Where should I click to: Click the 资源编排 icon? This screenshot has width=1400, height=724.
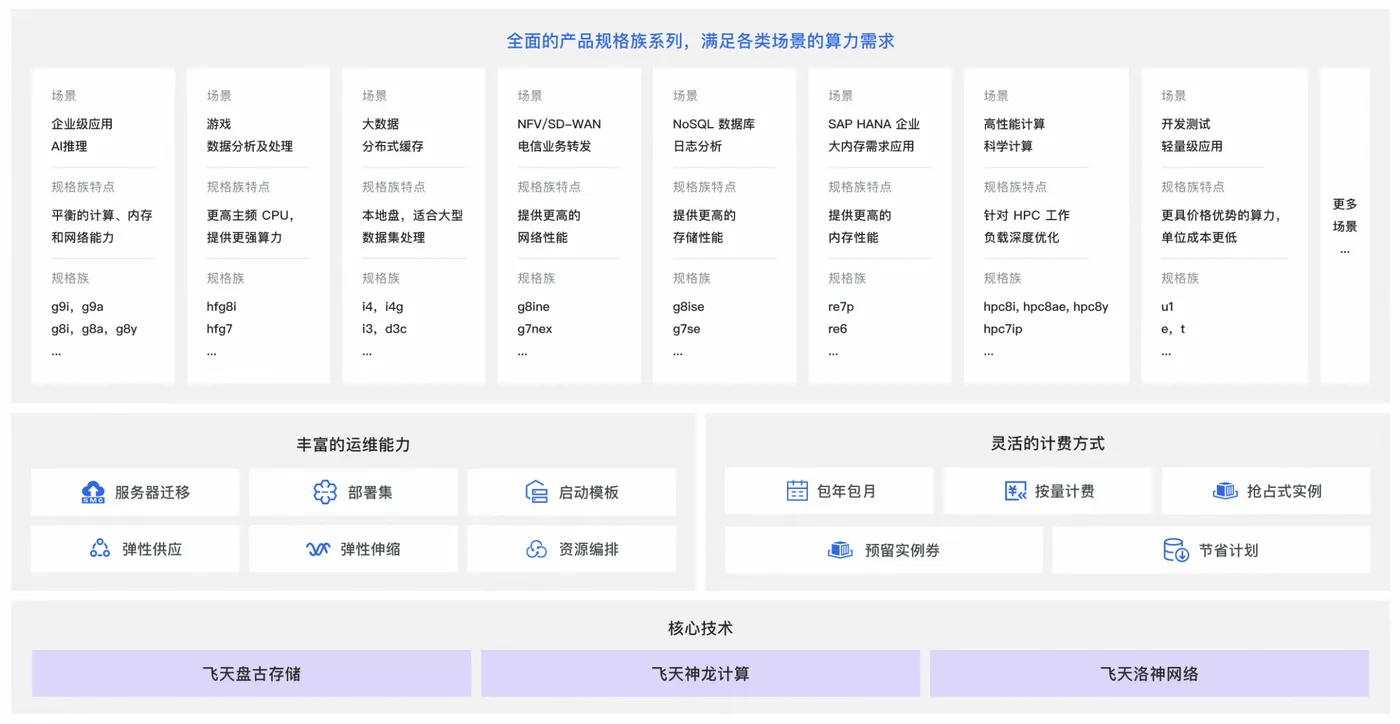[537, 549]
